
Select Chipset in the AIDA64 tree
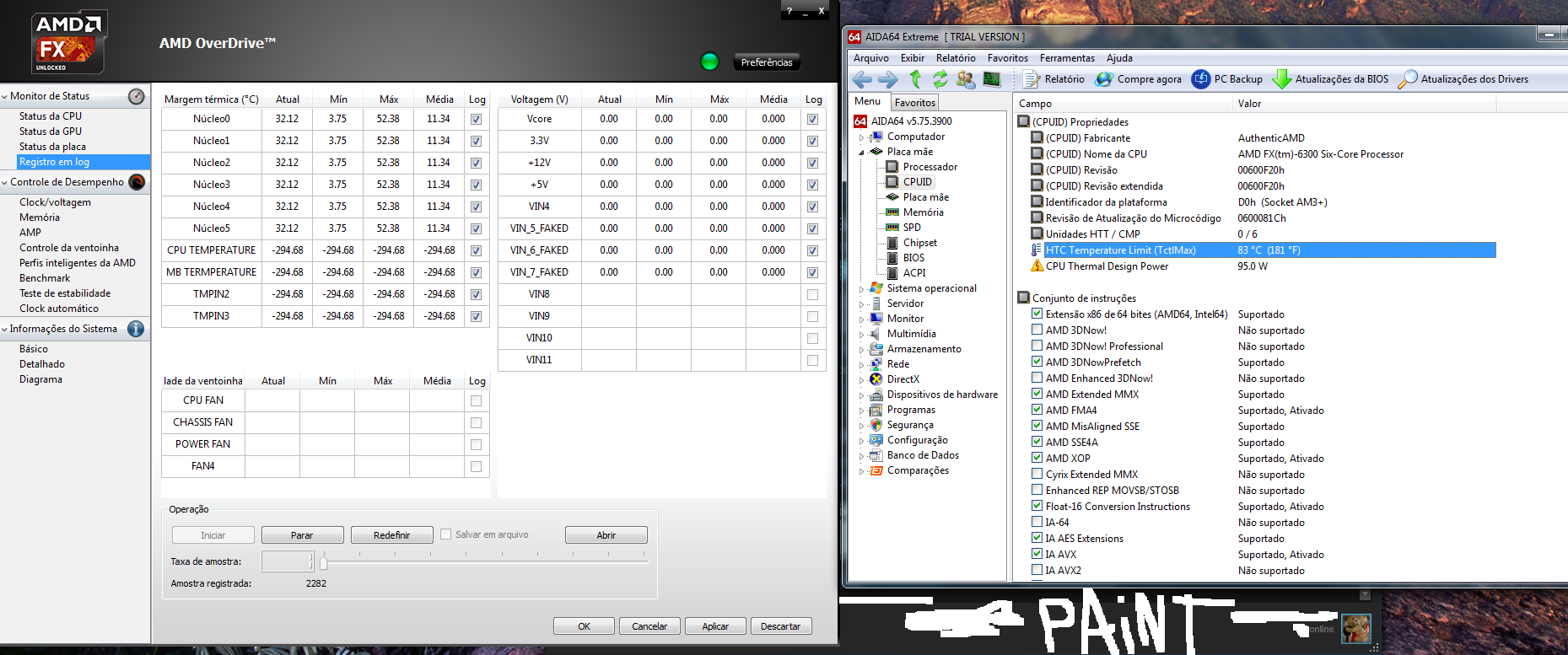(919, 243)
